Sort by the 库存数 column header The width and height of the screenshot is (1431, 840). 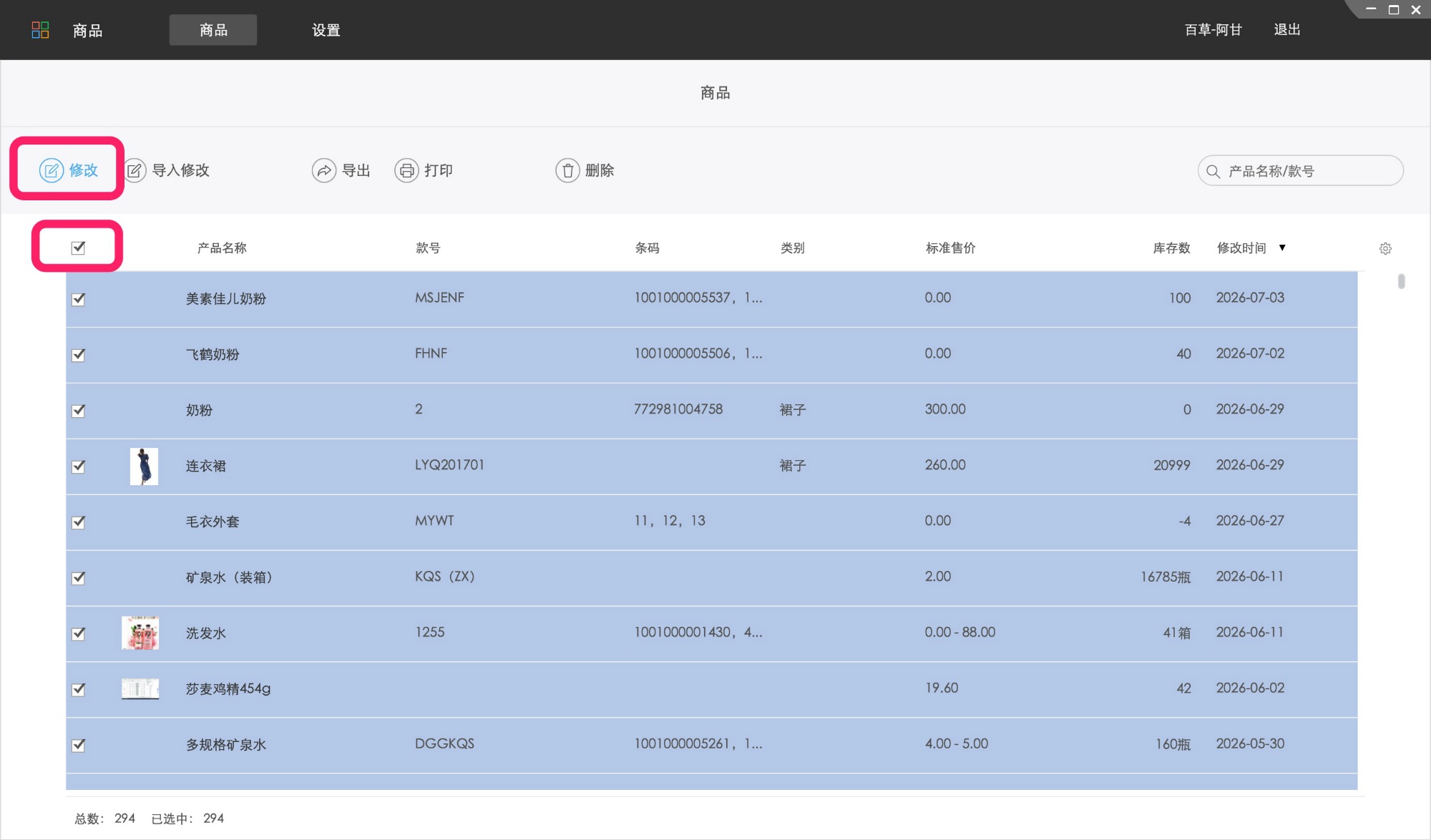click(x=1171, y=248)
